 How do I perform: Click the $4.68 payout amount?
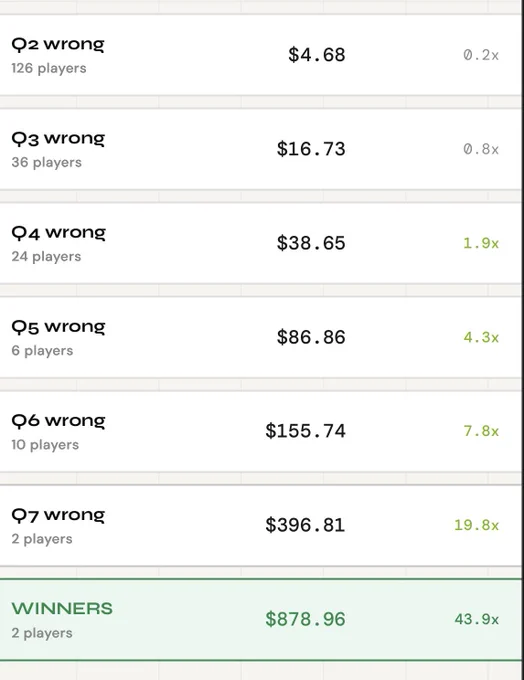[x=317, y=55]
